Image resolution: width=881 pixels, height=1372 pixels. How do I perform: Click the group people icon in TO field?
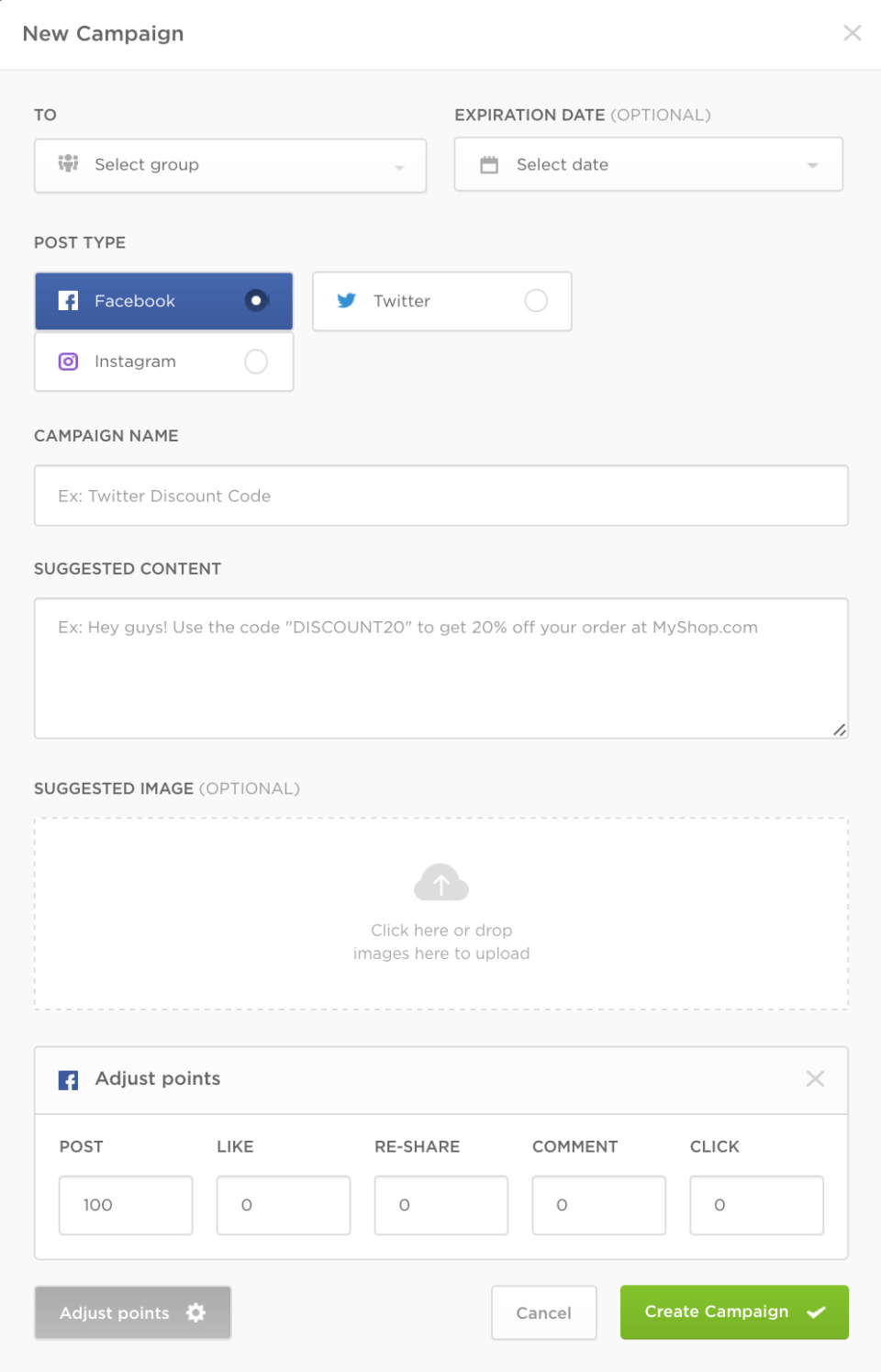pos(68,163)
